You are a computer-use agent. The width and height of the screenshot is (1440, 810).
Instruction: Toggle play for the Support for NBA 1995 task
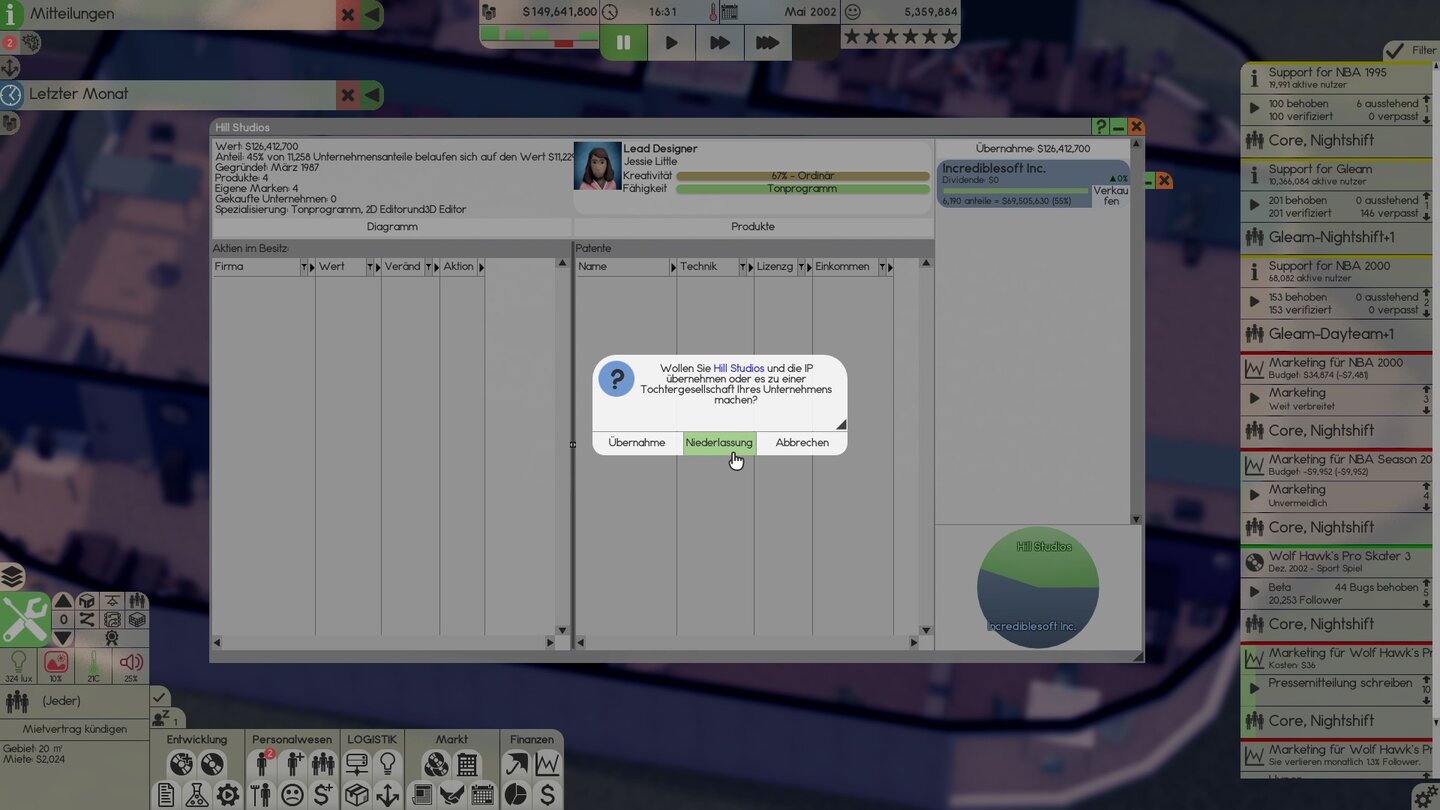(x=1254, y=109)
